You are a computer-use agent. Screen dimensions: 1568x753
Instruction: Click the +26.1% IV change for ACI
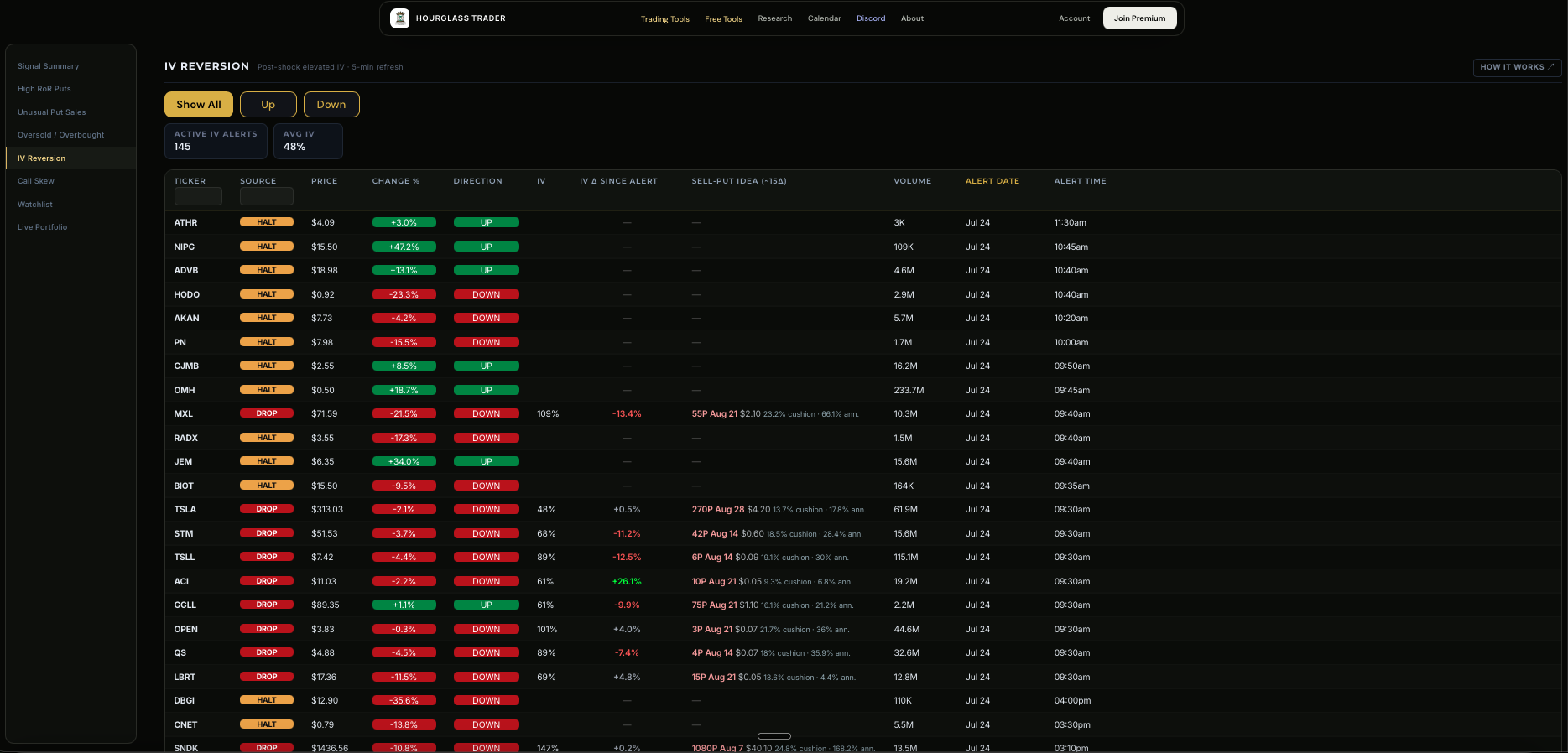[627, 582]
